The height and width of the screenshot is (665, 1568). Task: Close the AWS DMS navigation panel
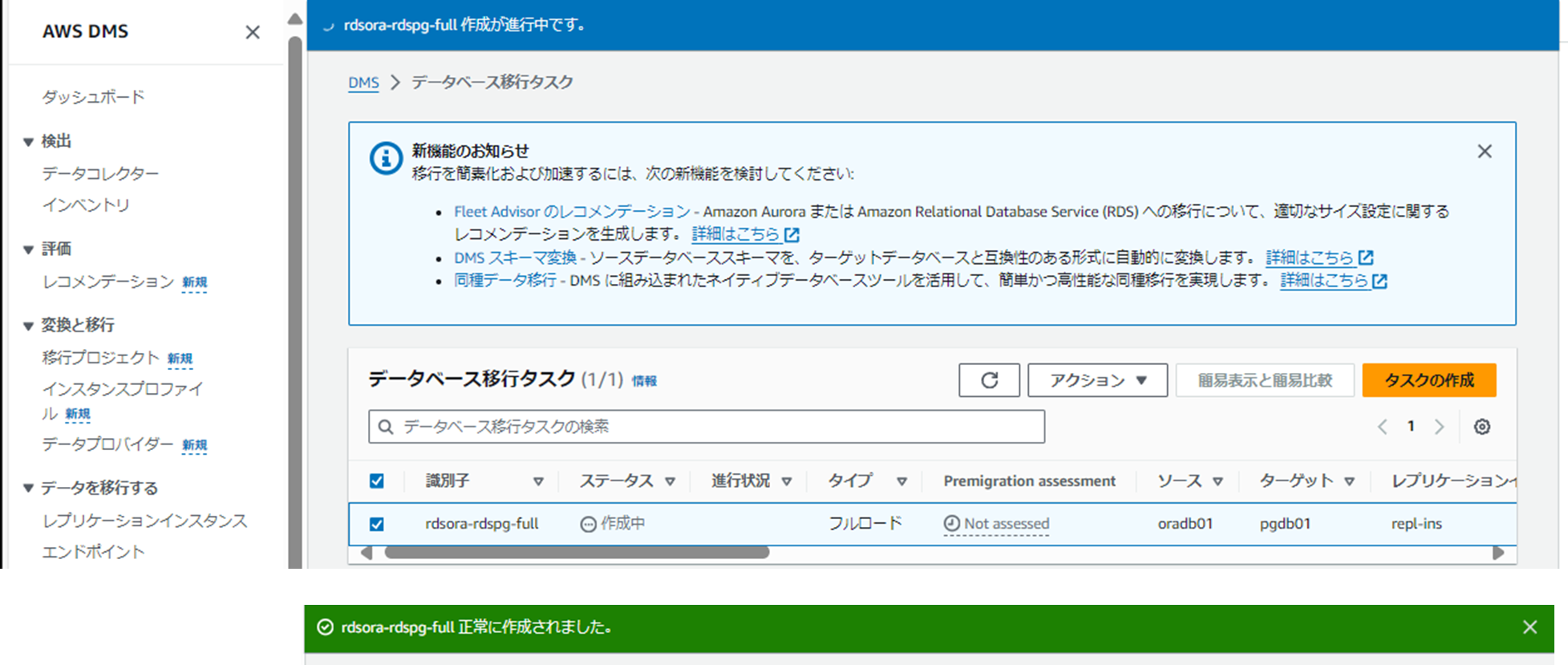pyautogui.click(x=253, y=32)
